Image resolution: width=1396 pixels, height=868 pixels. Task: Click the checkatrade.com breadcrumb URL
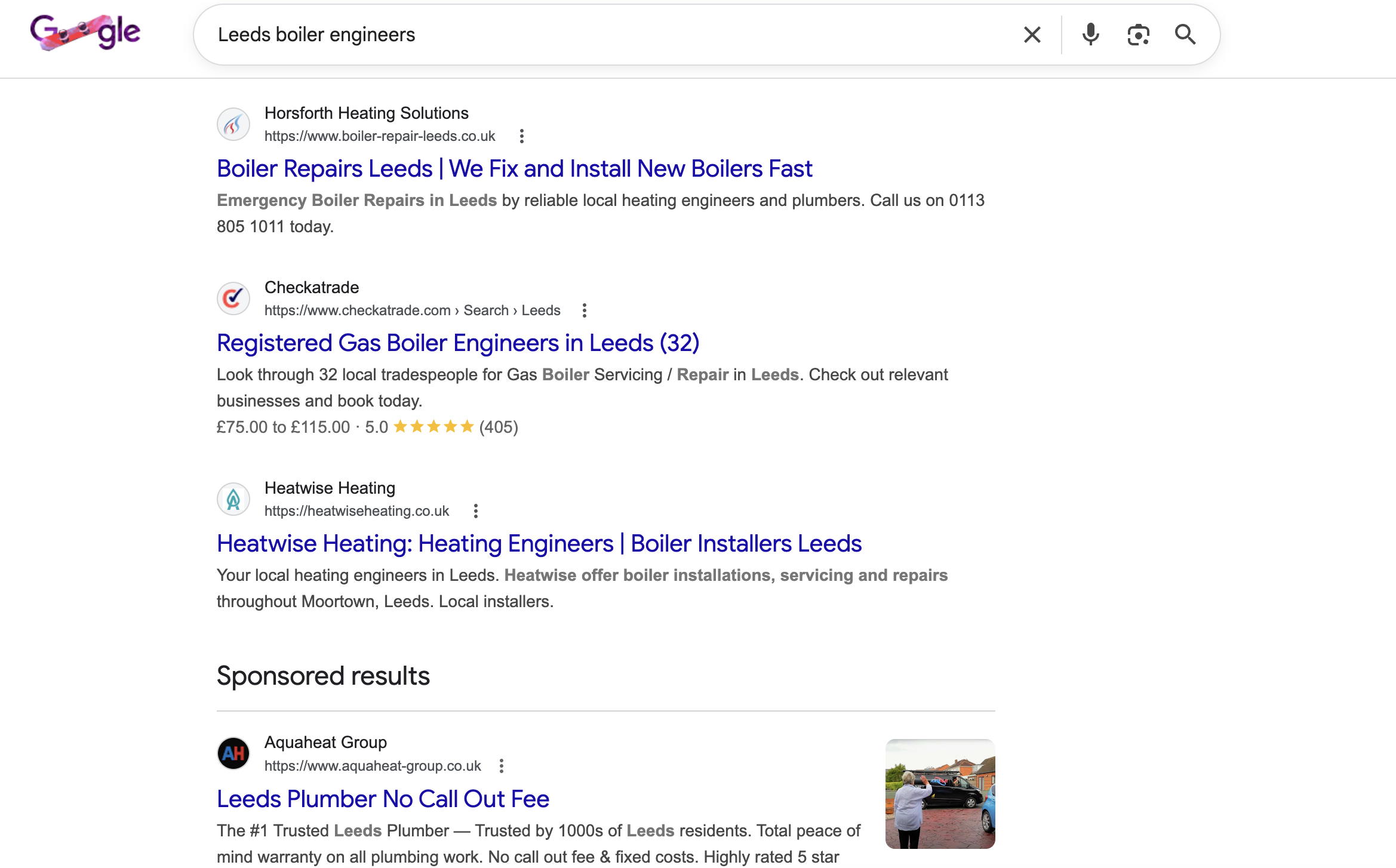[x=412, y=310]
